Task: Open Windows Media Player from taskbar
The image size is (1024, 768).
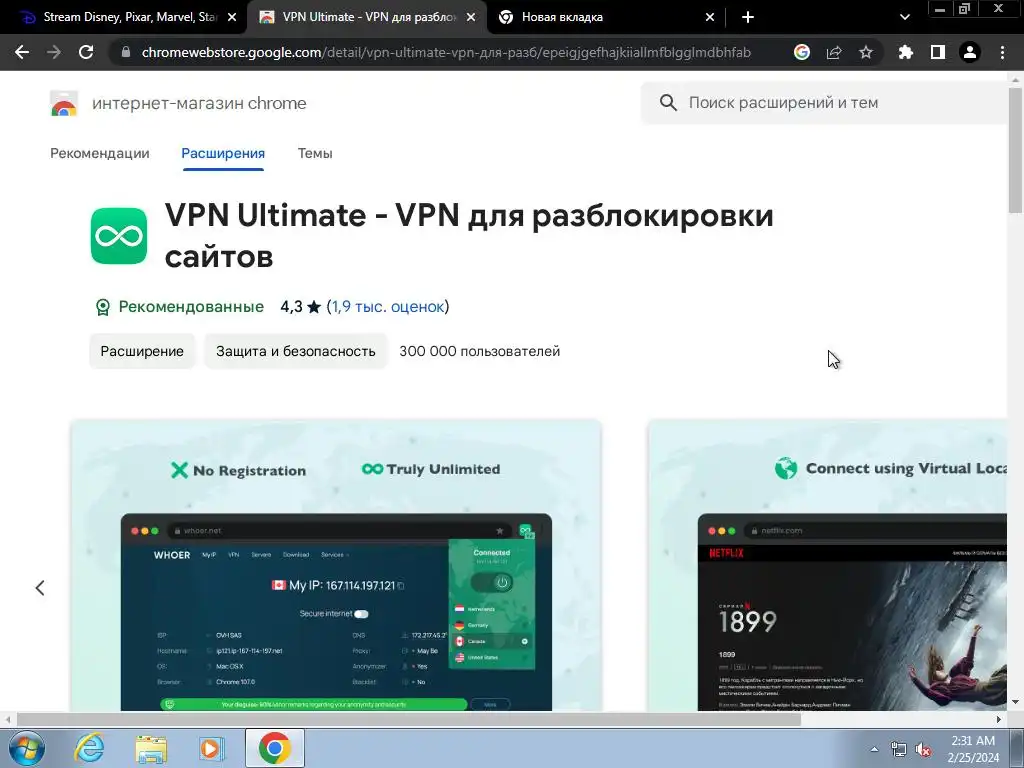Action: [212, 748]
